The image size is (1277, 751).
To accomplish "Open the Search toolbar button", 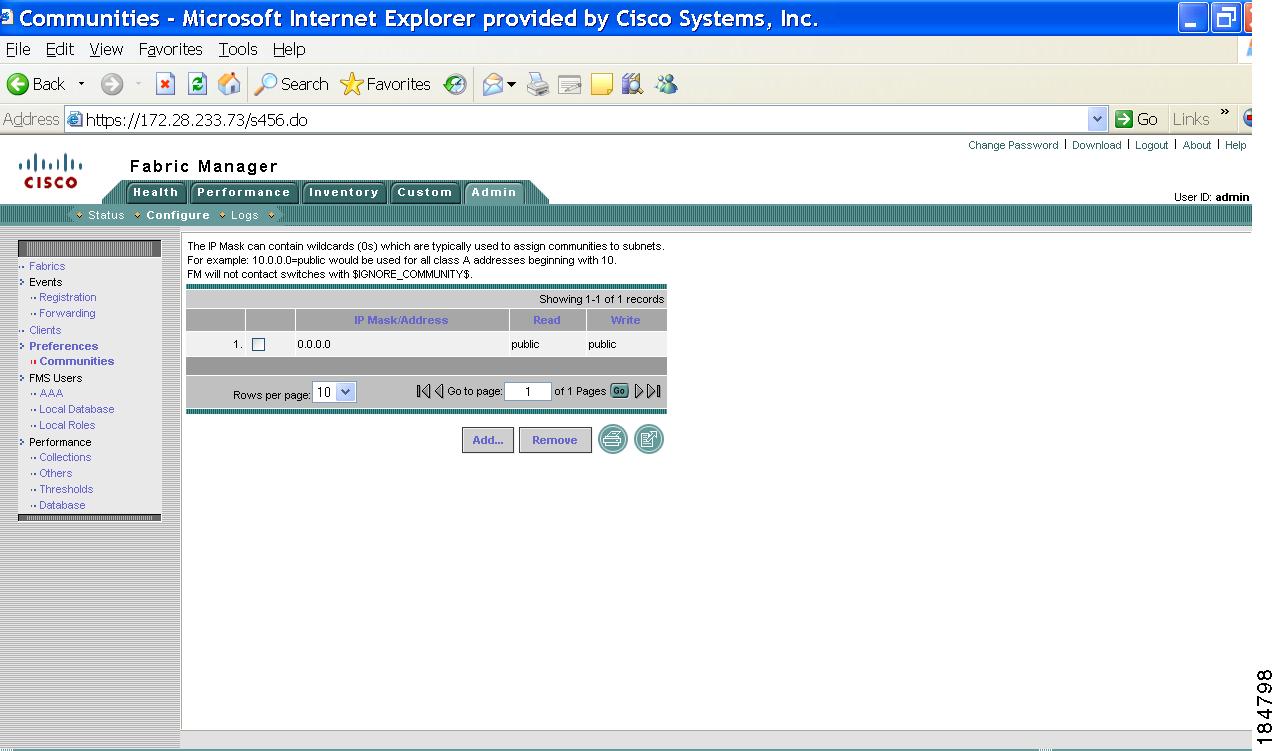I will point(291,84).
